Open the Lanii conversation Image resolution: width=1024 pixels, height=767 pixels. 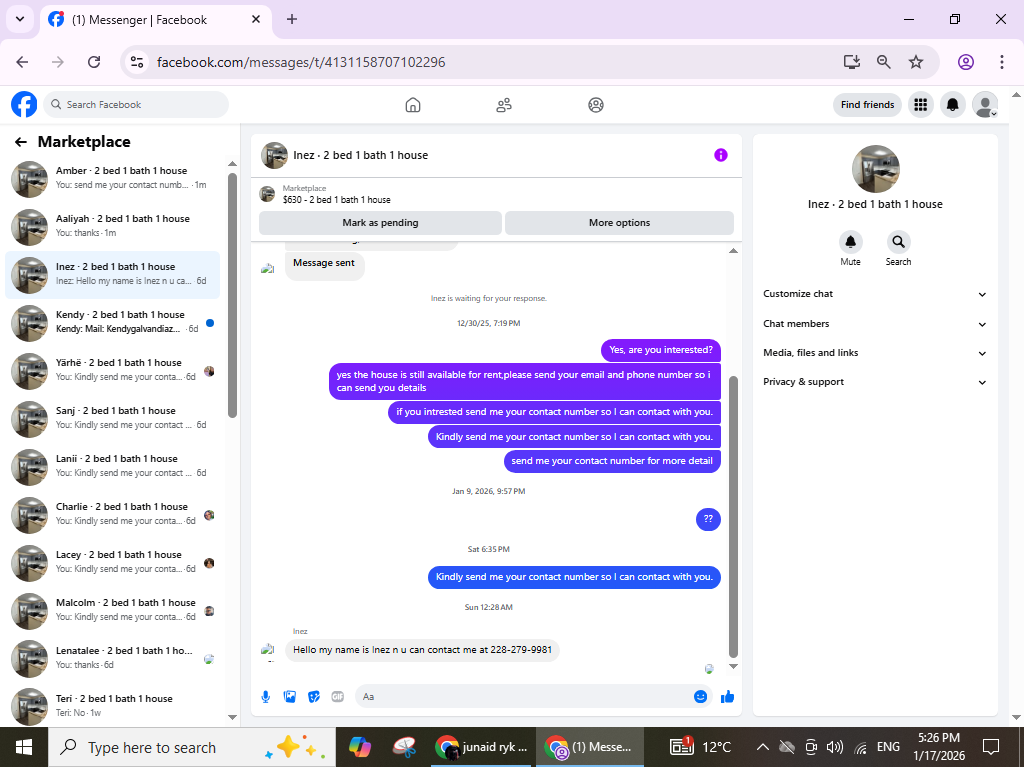tap(112, 466)
